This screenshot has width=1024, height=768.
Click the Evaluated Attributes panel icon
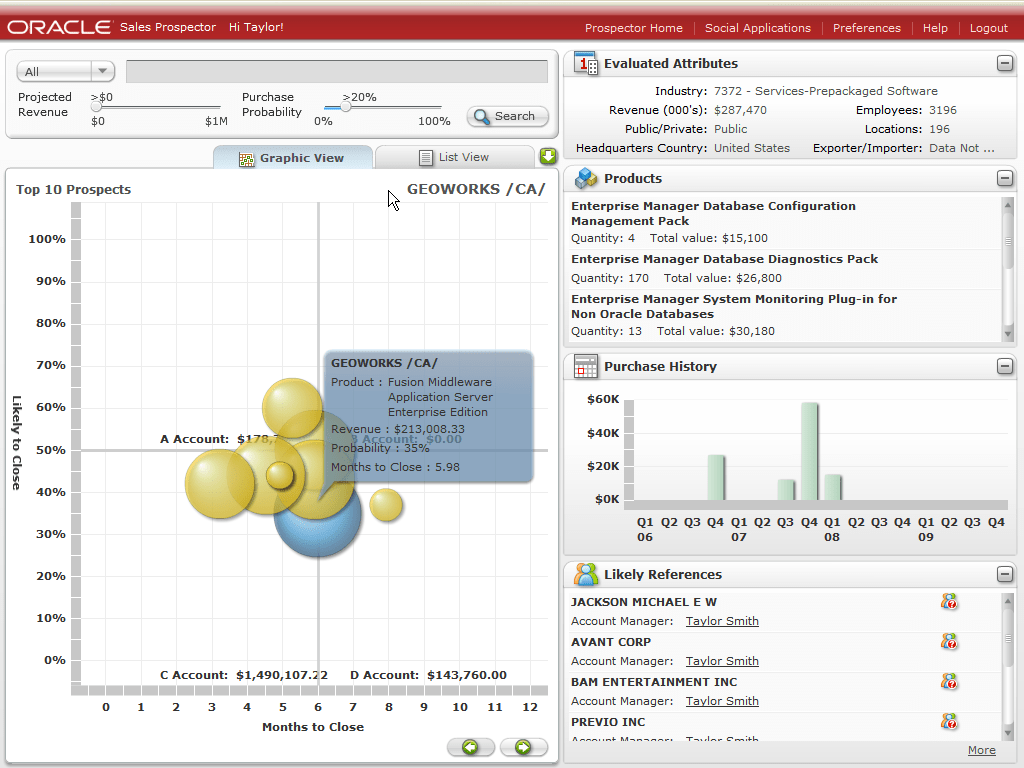pos(586,62)
